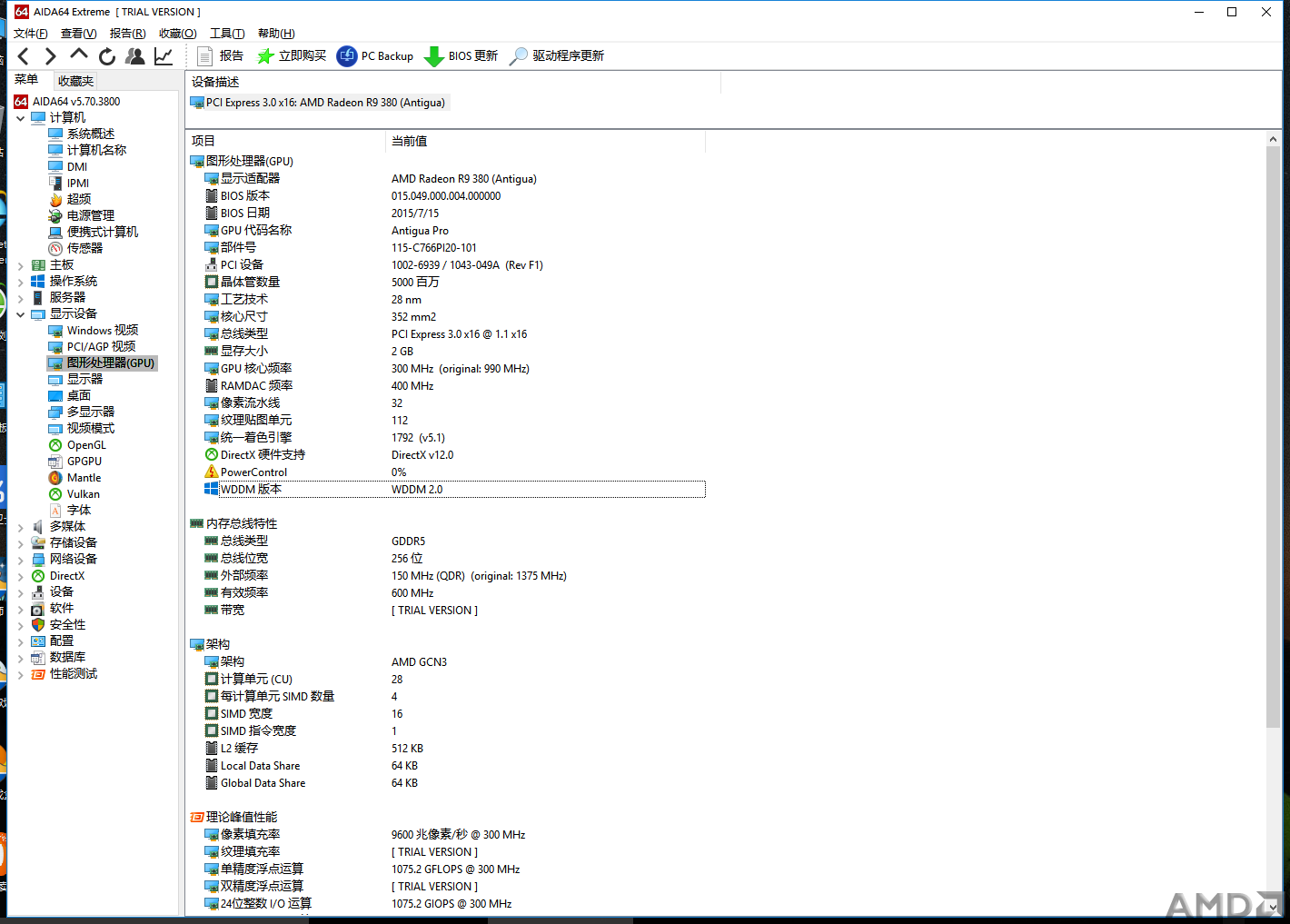The image size is (1290, 924).
Task: Click the vertical scrollbar track in details pane
Action: click(1273, 813)
